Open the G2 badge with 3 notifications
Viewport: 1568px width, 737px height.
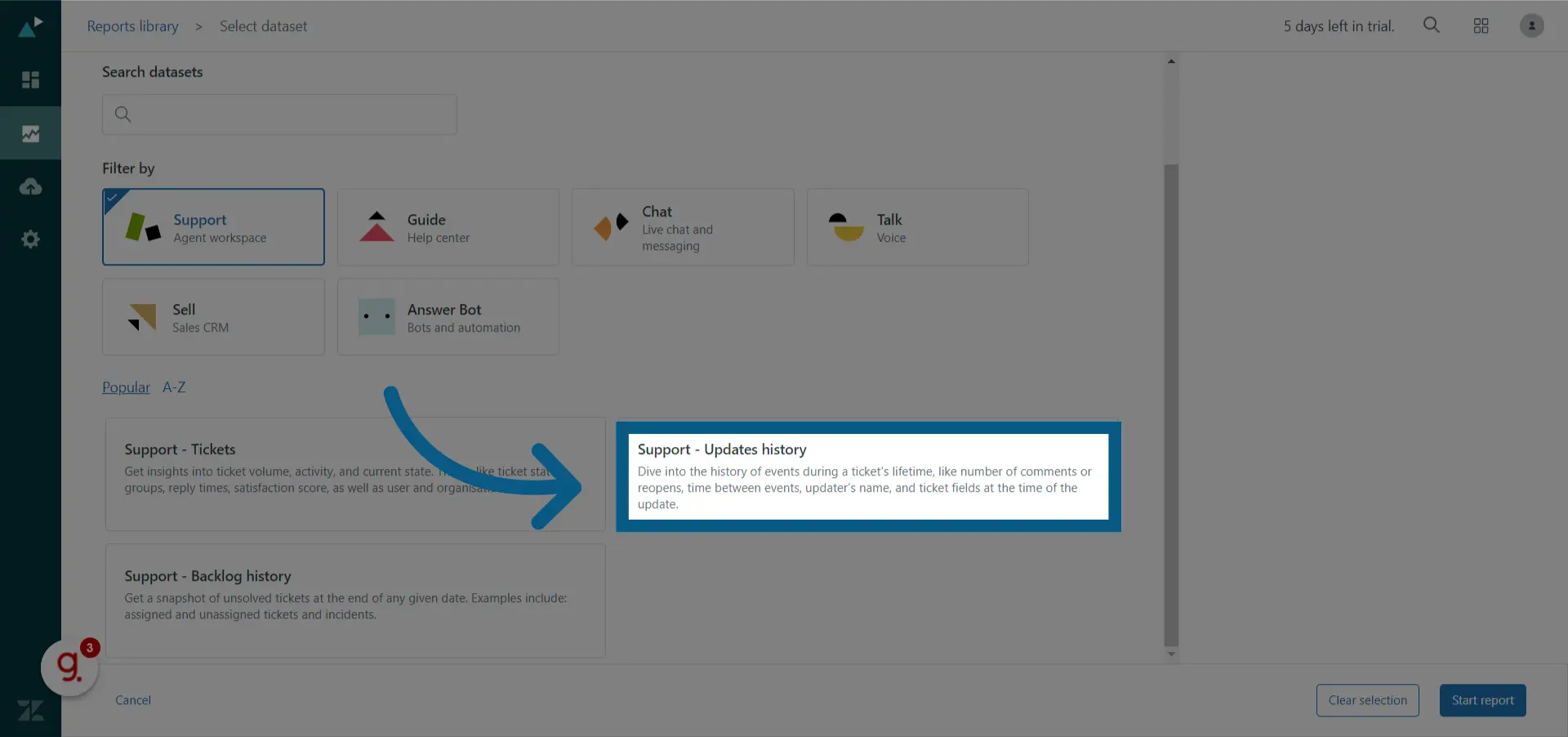click(70, 667)
